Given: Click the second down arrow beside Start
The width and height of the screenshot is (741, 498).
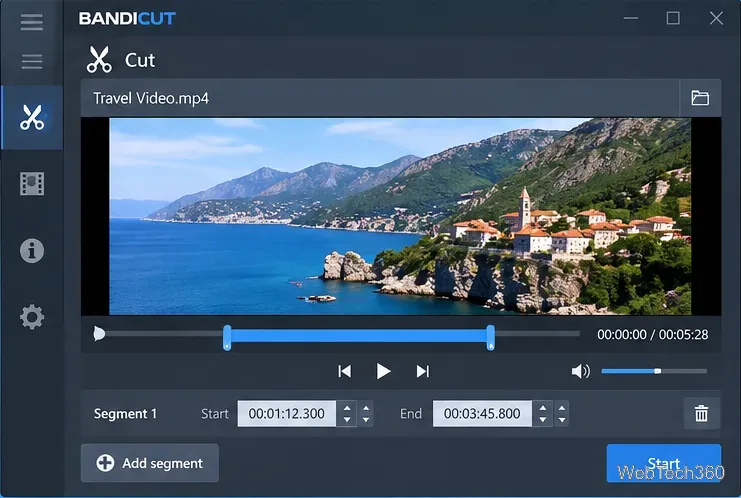Looking at the screenshot, I should click(366, 420).
